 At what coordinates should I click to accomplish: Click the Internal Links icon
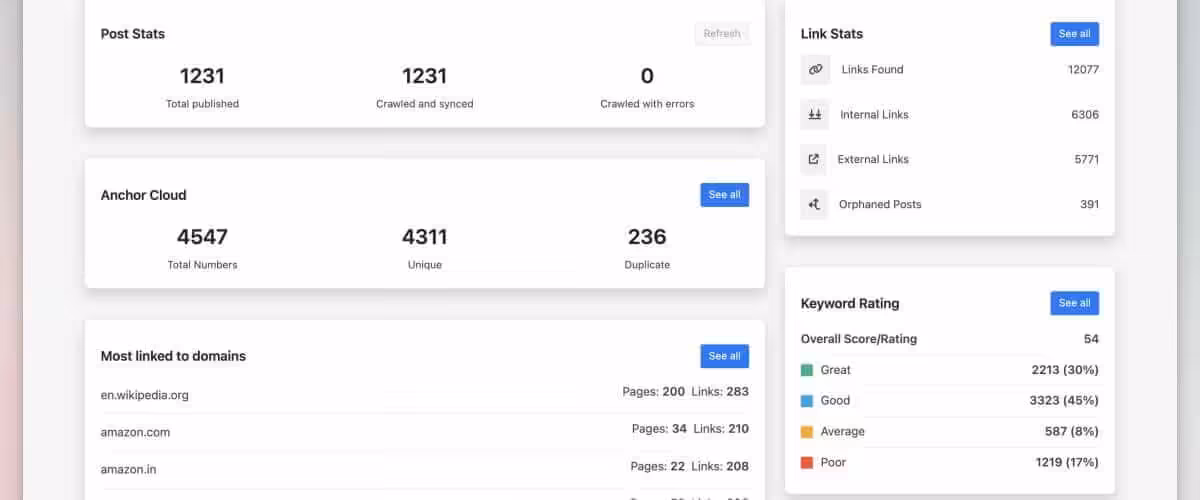point(815,115)
